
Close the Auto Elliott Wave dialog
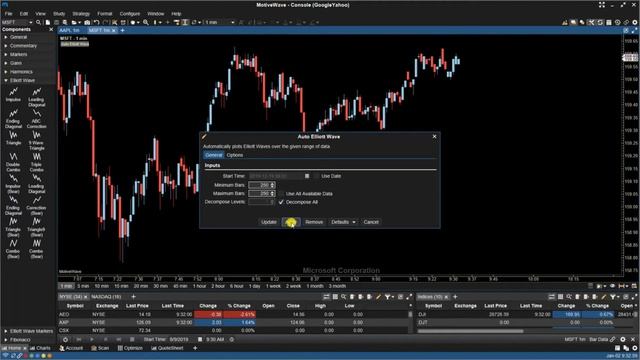434,136
